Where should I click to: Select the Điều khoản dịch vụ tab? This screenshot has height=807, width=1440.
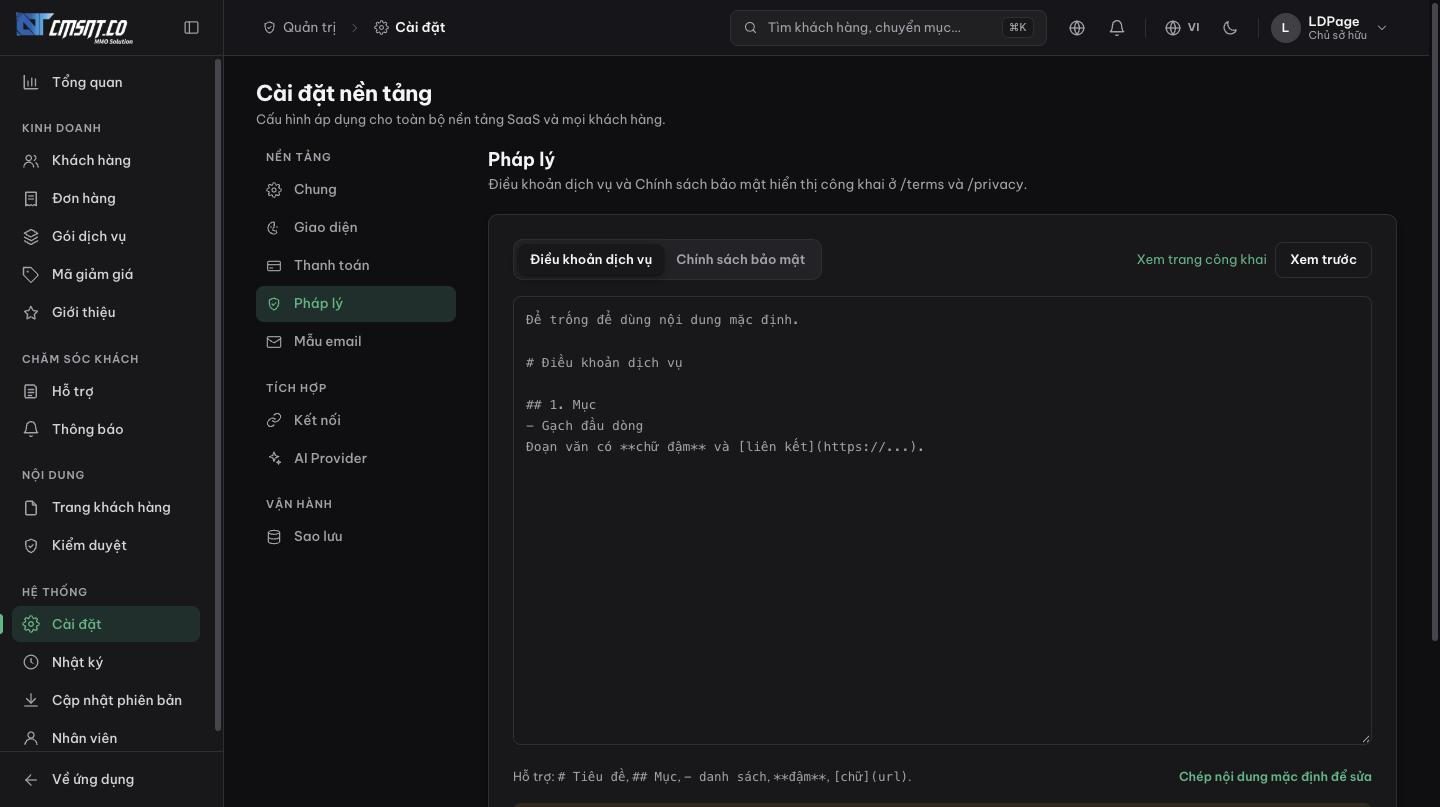pyautogui.click(x=591, y=259)
